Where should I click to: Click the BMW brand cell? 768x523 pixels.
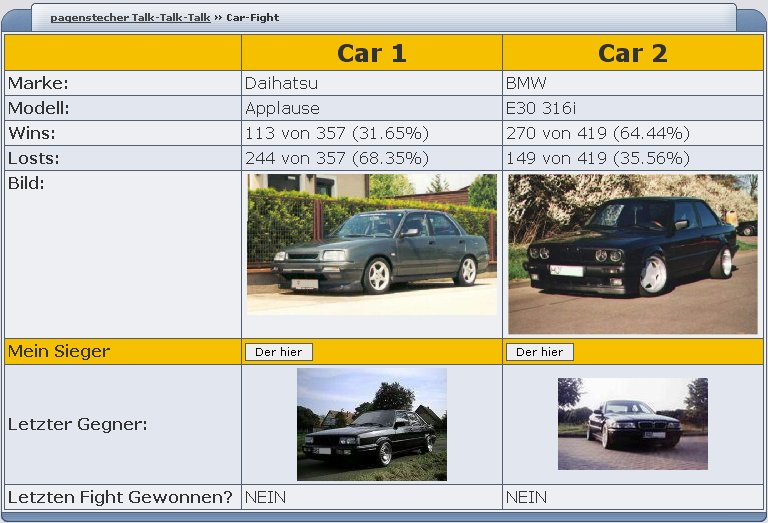click(633, 83)
